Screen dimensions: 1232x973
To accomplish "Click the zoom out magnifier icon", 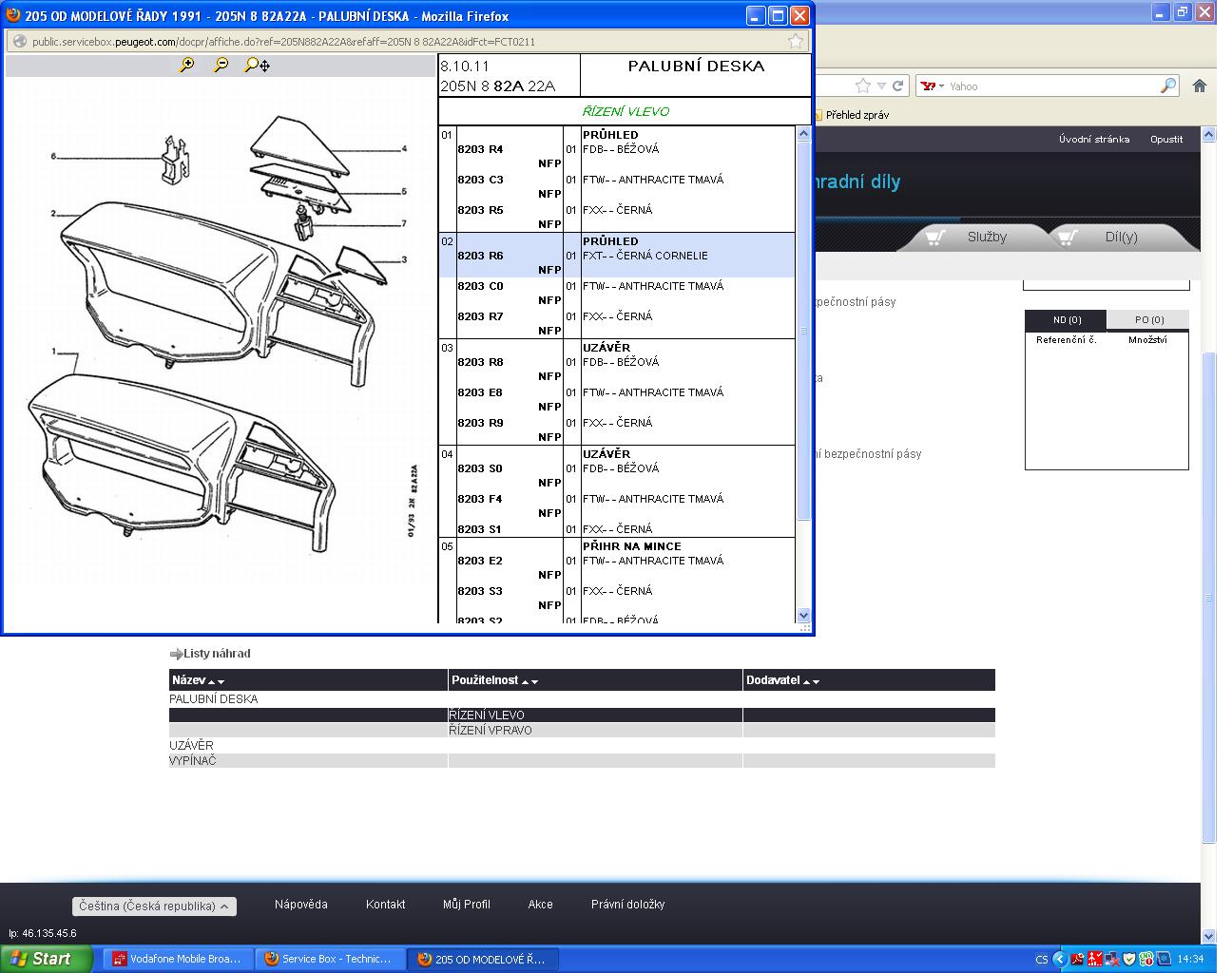I will (221, 65).
